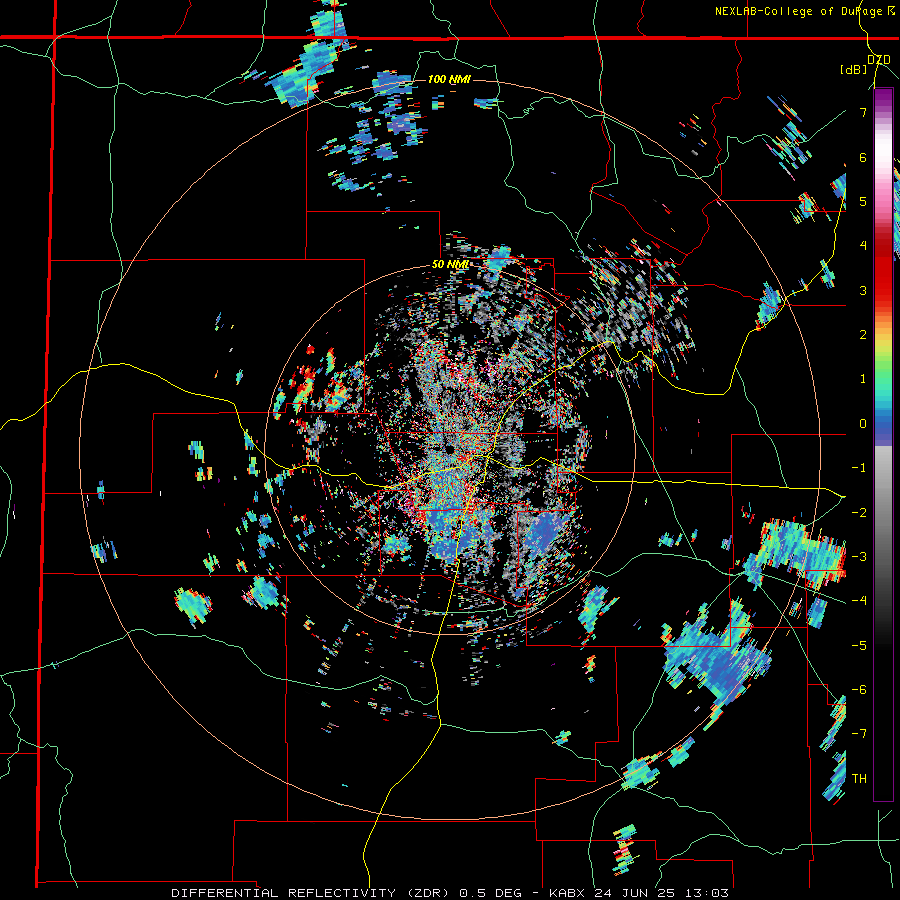Image resolution: width=900 pixels, height=900 pixels.
Task: Click the Differential Reflectivity KABX caption at bottom
Action: click(x=450, y=893)
